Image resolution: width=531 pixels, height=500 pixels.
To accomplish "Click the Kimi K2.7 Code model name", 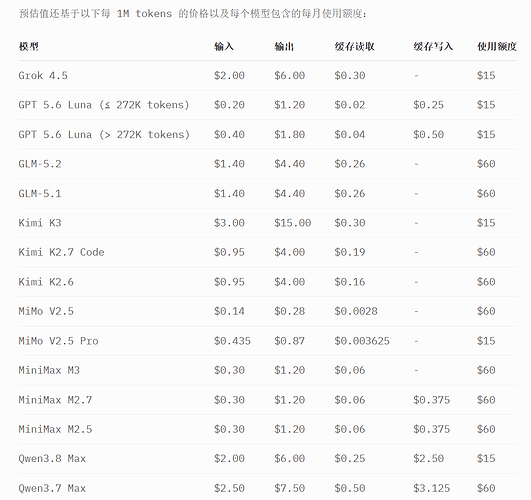I will pos(61,252).
